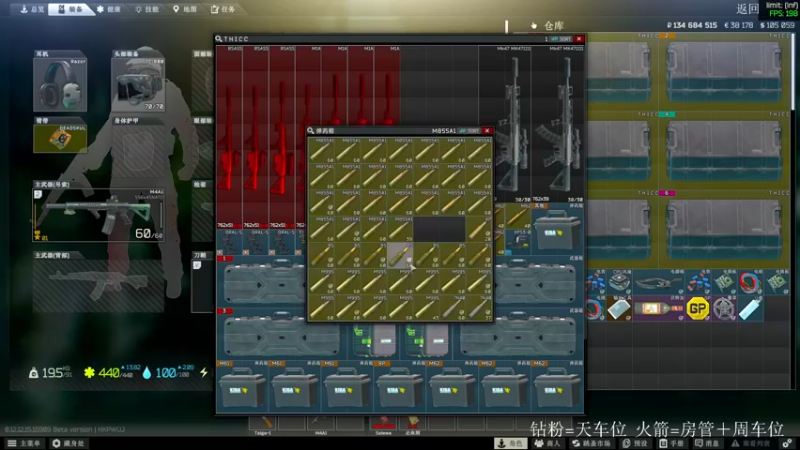Switch to the 健康 health tab
The height and width of the screenshot is (450, 800).
(x=109, y=9)
